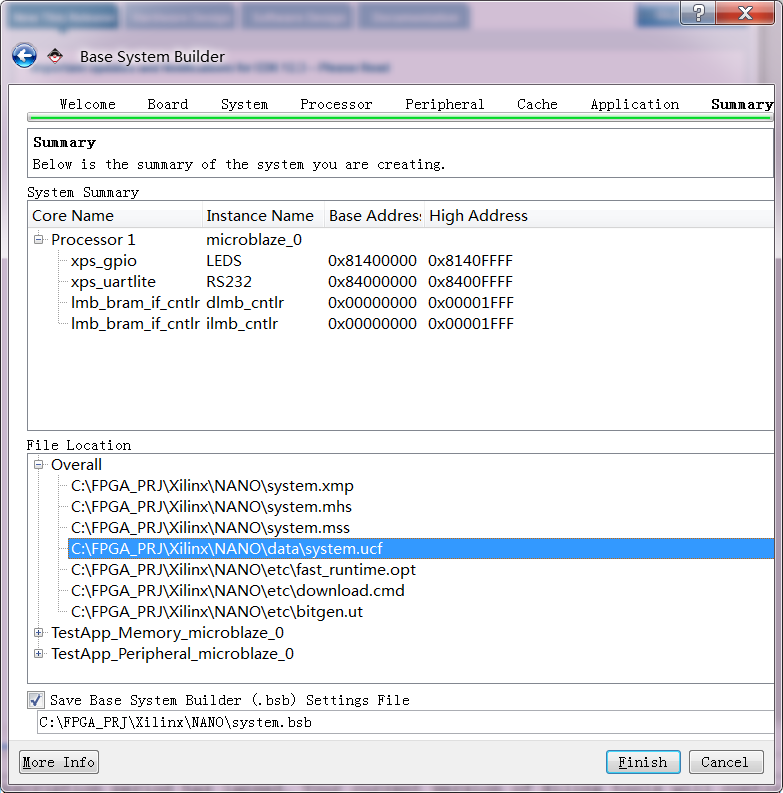
Task: Go to the Processor tab
Action: coord(336,104)
